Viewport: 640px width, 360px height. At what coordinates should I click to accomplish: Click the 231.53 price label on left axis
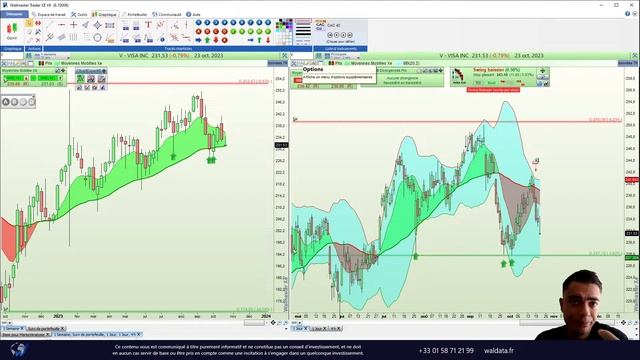281,145
